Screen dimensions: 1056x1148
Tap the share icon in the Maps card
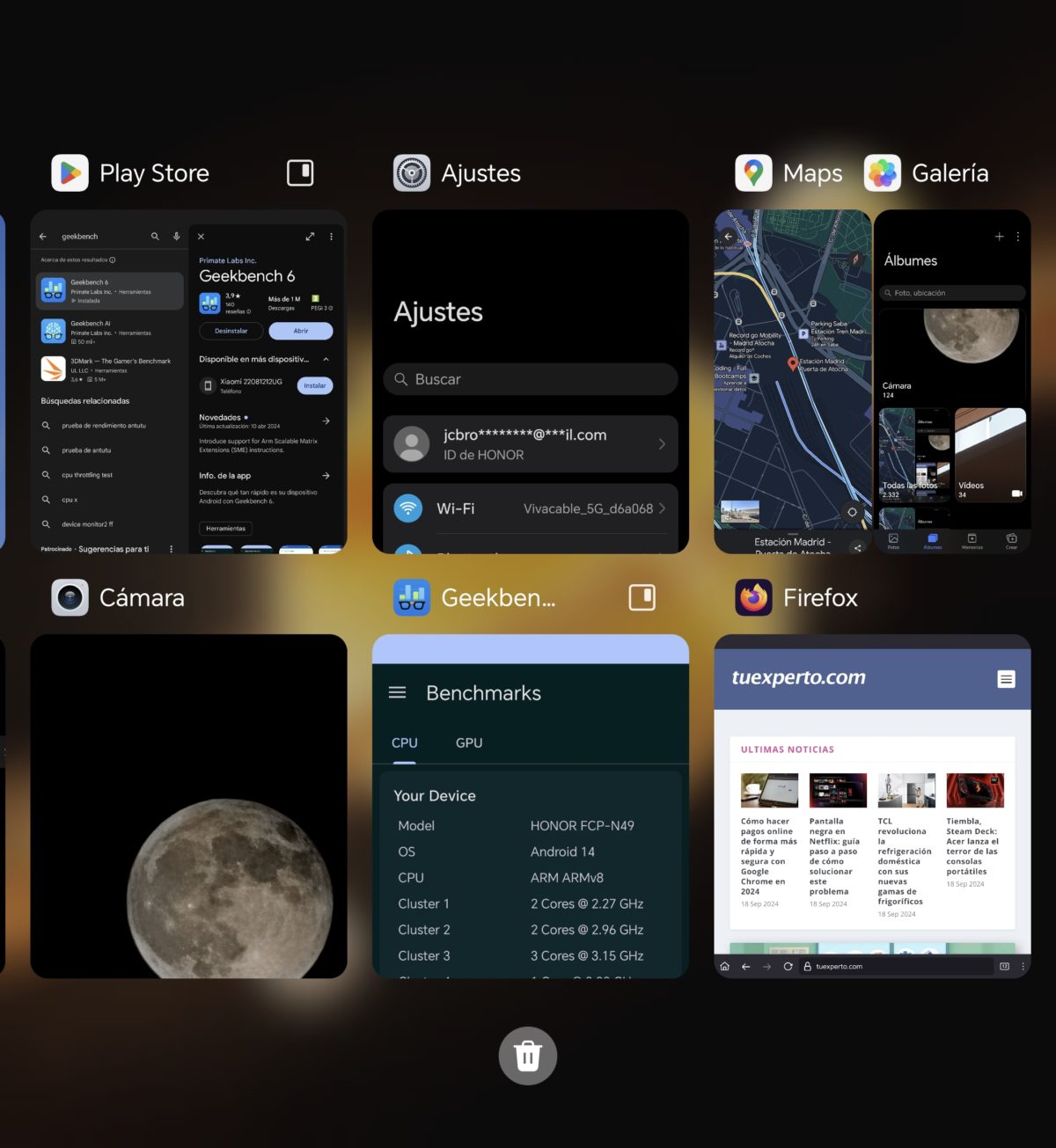pos(858,547)
